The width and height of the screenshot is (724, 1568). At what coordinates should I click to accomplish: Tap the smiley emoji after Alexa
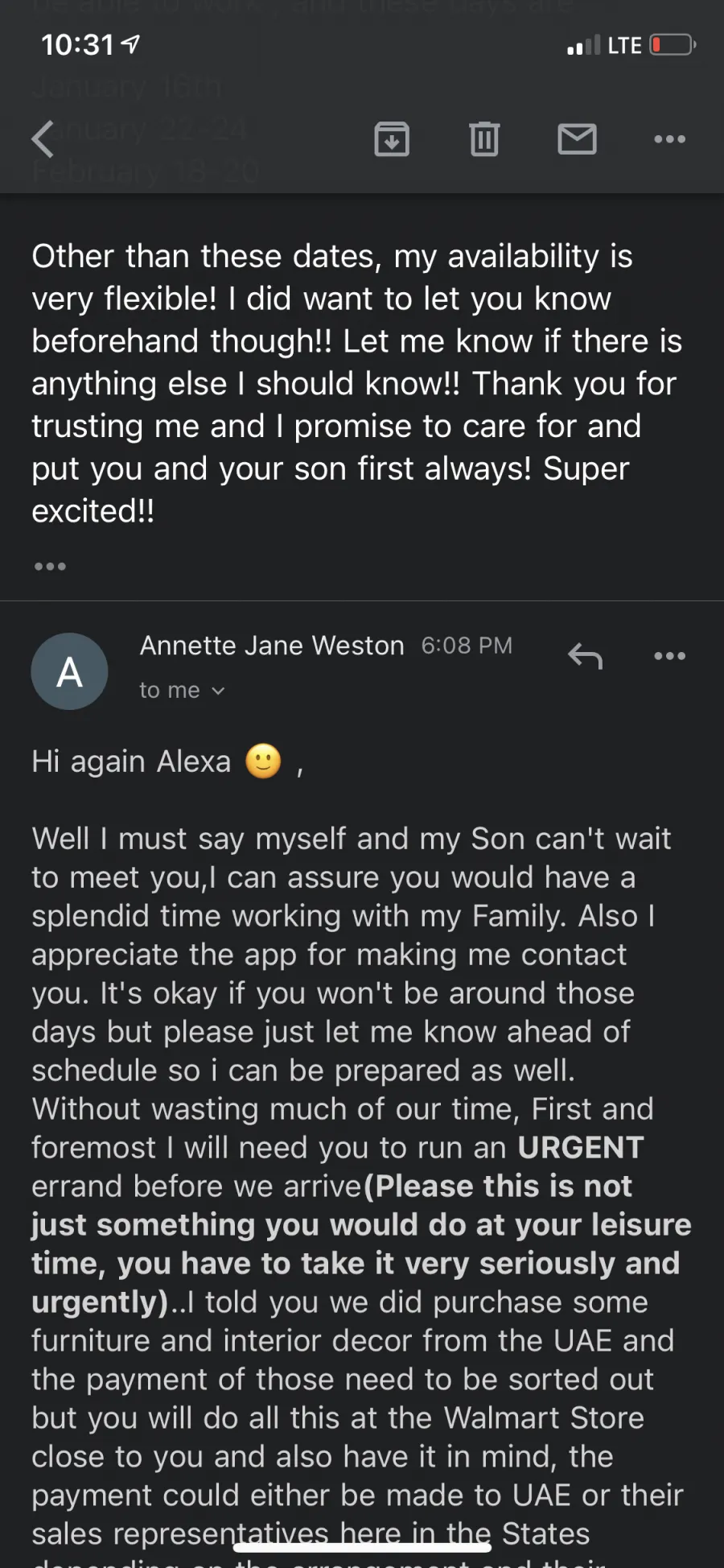tap(263, 761)
